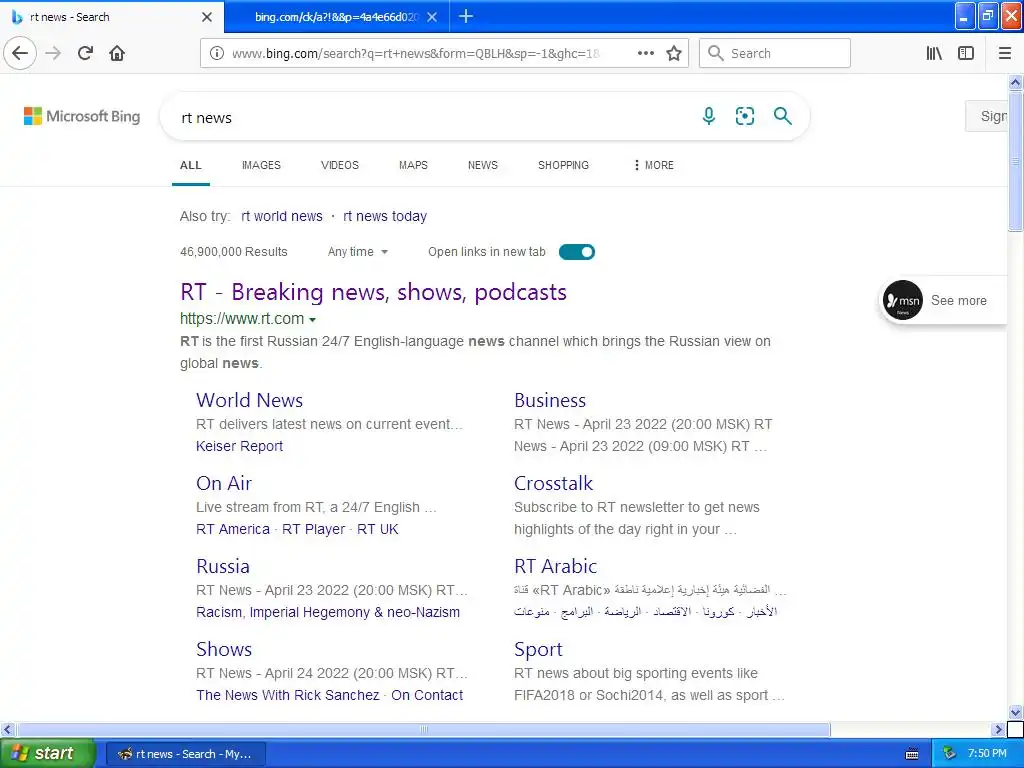1024x768 pixels.
Task: Open the keyboard icon in system tray
Action: tap(912, 754)
